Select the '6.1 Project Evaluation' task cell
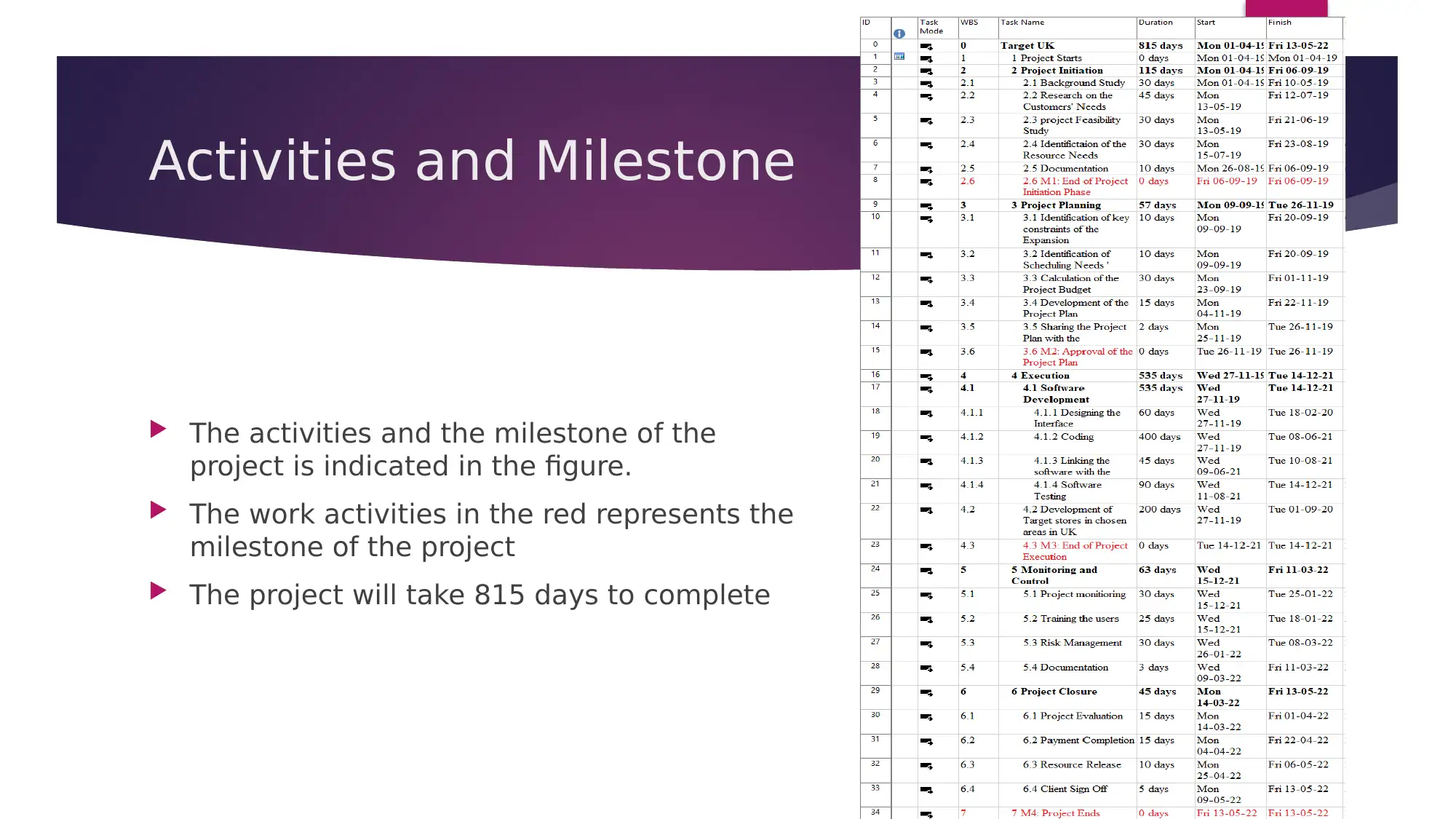Screen dimensions: 1456x819 [1067, 721]
